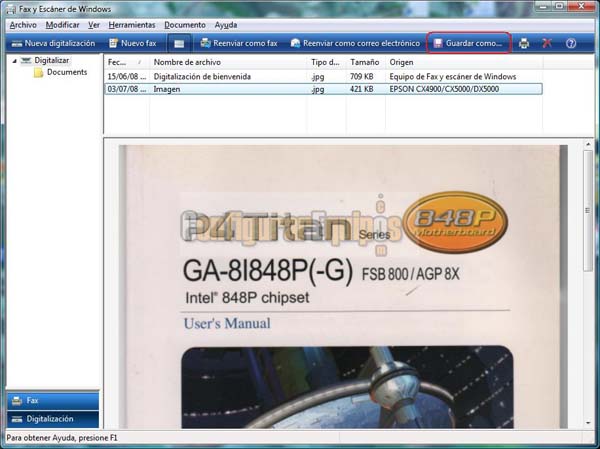
Task: Start a Nueva digitalización
Action: point(53,43)
